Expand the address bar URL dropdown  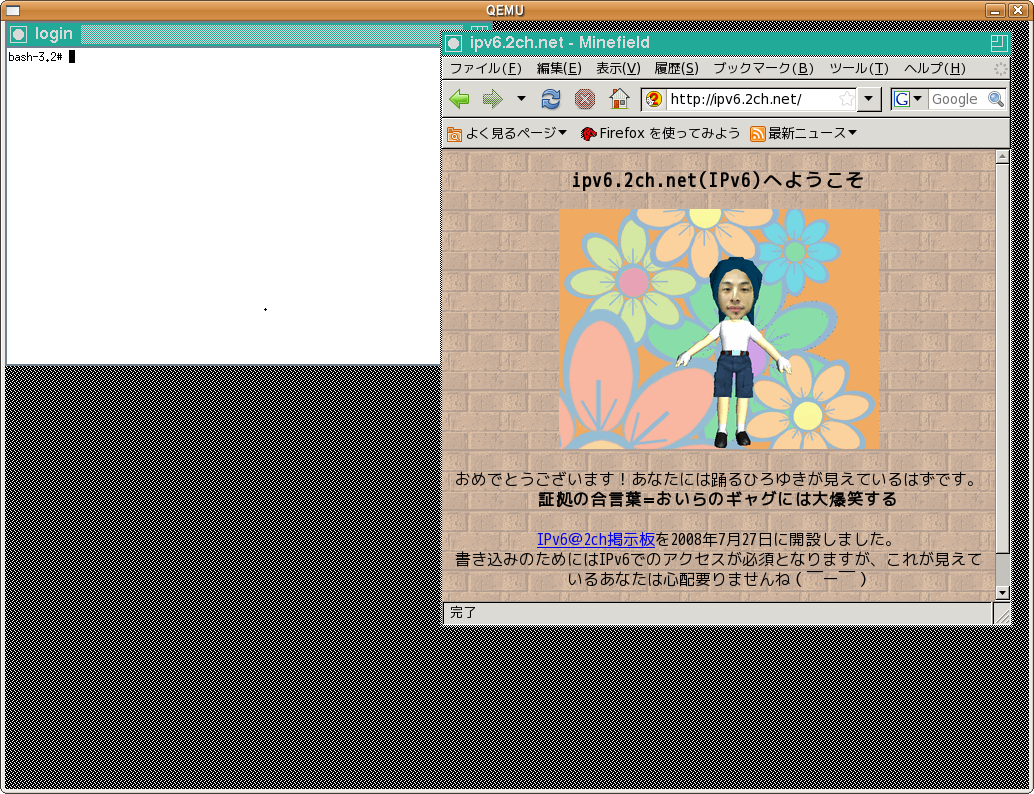[869, 100]
